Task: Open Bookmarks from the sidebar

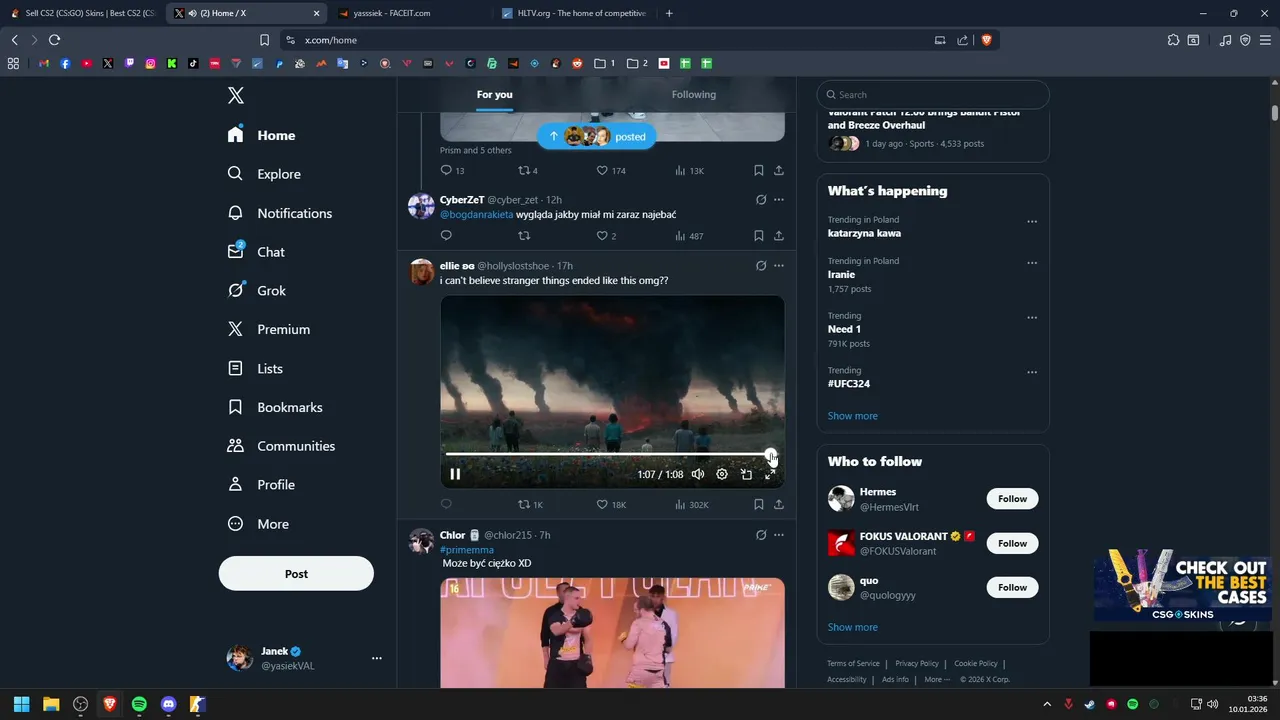Action: click(275, 407)
